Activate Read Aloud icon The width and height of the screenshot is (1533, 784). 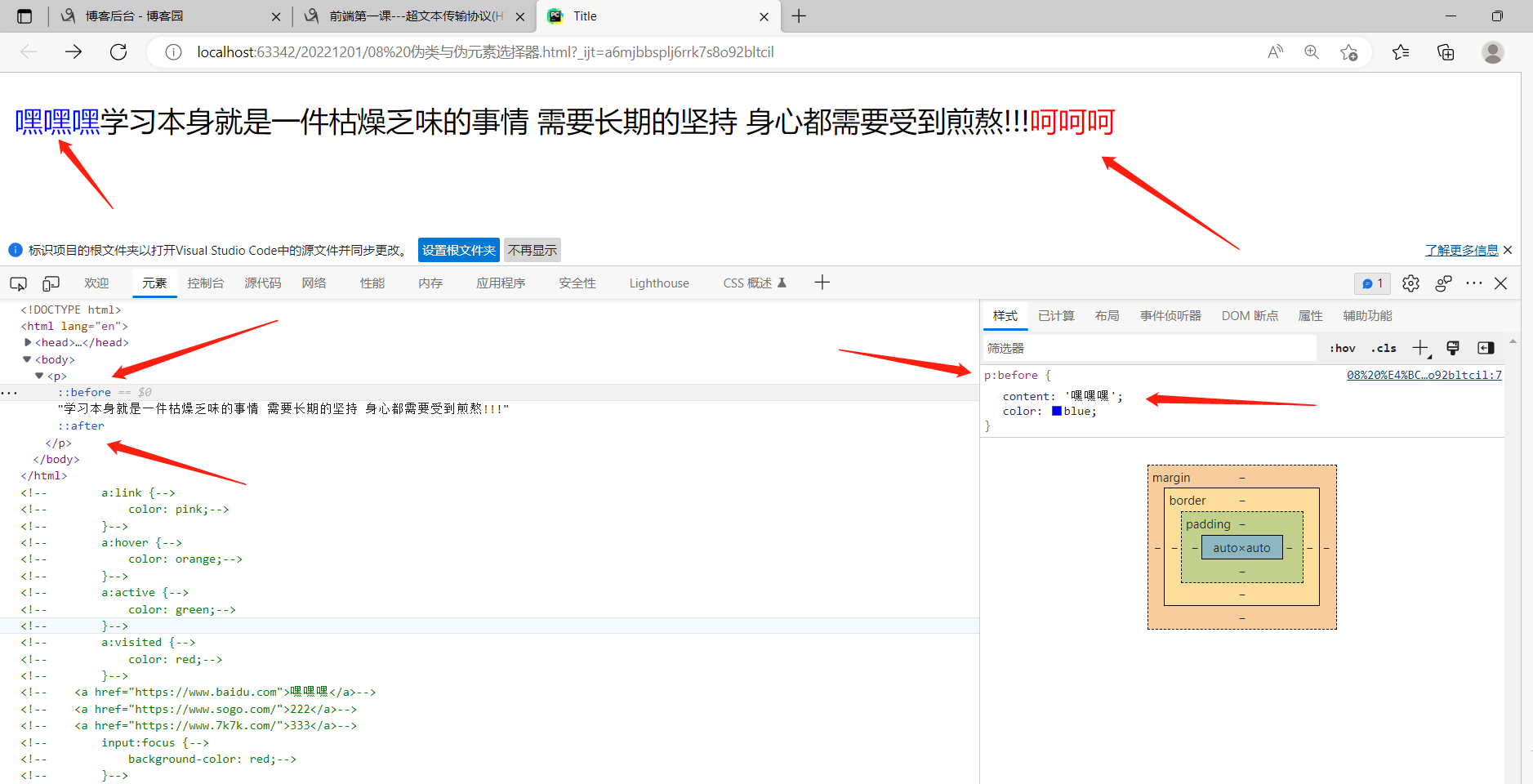[1275, 52]
